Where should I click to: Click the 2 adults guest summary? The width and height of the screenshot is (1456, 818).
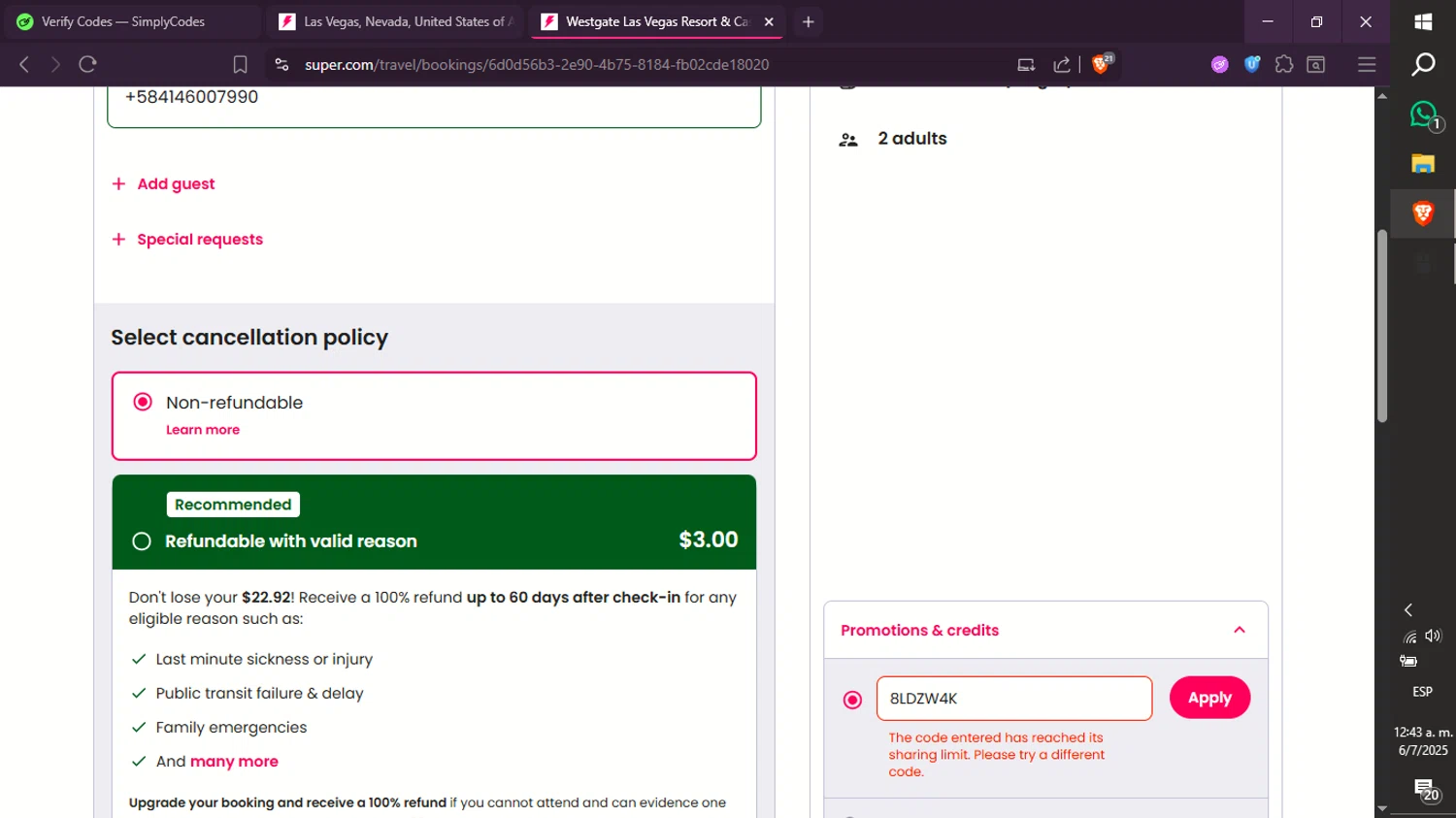[x=912, y=139]
